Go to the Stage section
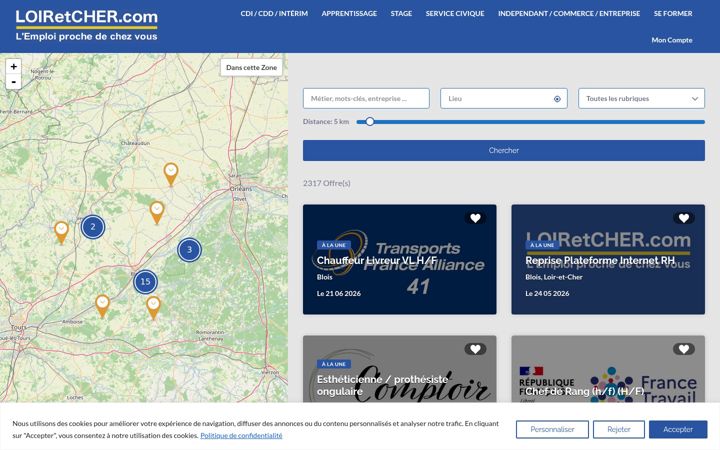 click(401, 14)
